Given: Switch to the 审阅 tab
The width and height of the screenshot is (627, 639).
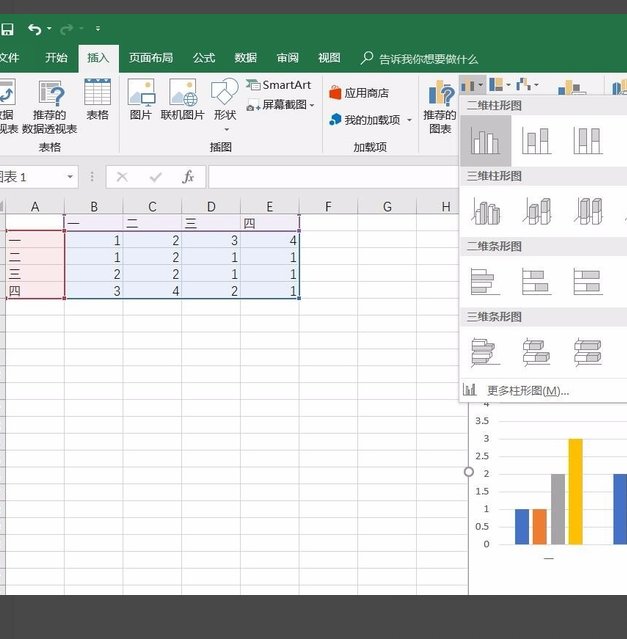Looking at the screenshot, I should click(288, 58).
